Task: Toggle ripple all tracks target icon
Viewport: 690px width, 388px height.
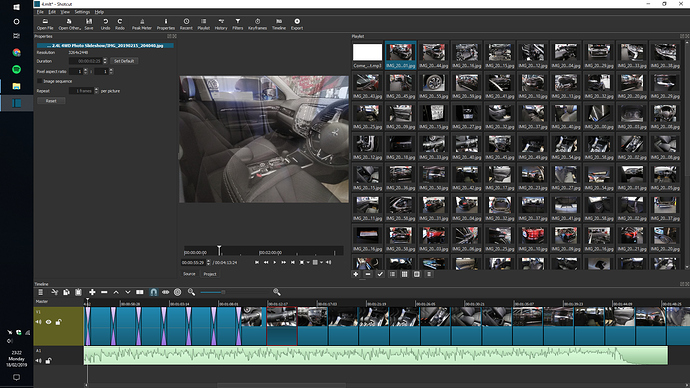Action: point(177,292)
